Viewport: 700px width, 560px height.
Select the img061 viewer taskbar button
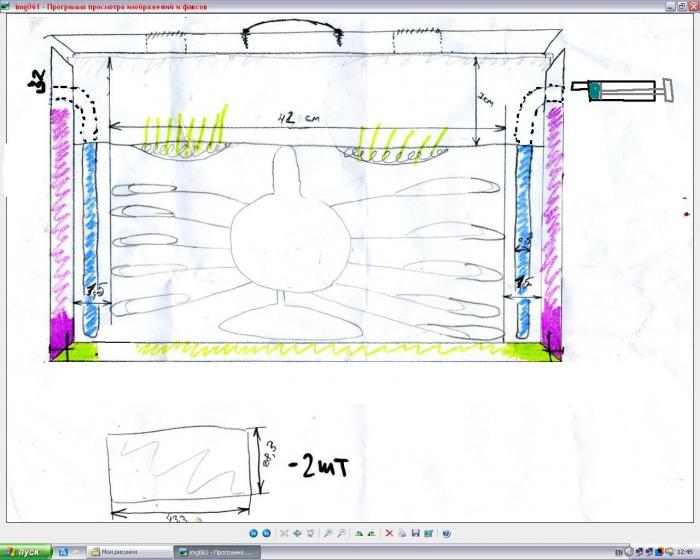pyautogui.click(x=217, y=552)
